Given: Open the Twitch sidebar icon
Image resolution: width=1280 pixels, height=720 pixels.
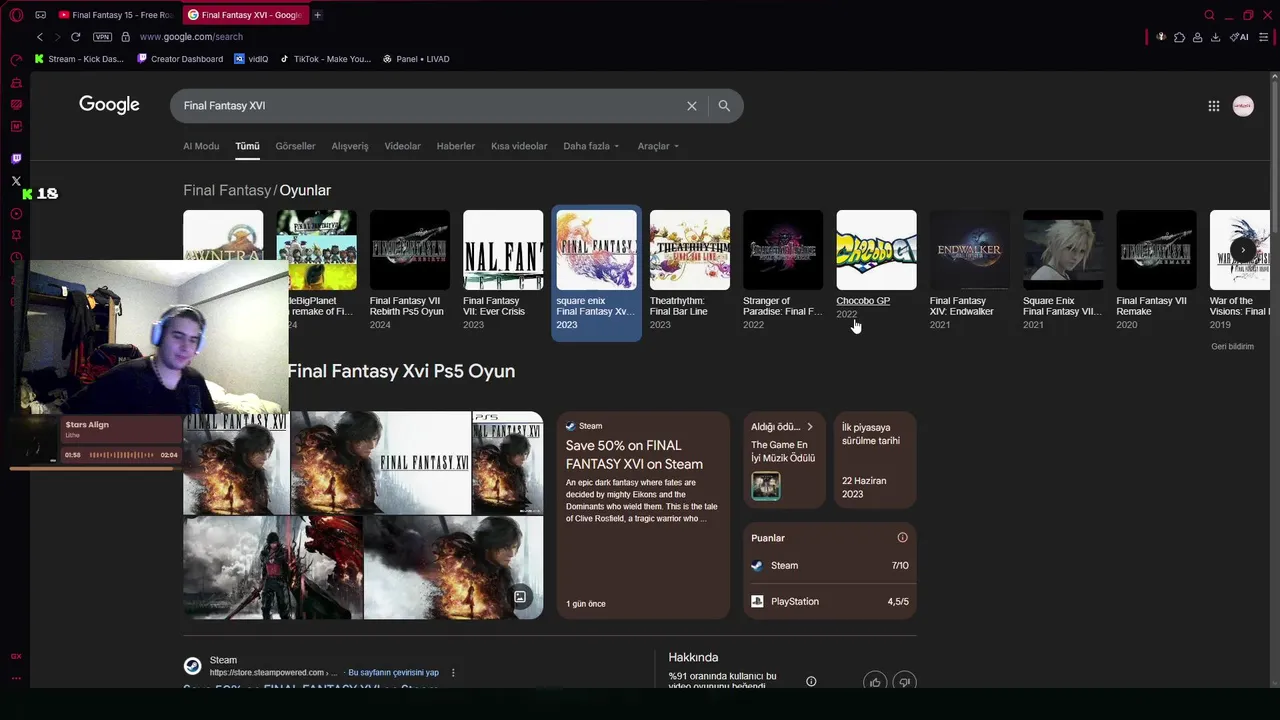Looking at the screenshot, I should tap(16, 159).
